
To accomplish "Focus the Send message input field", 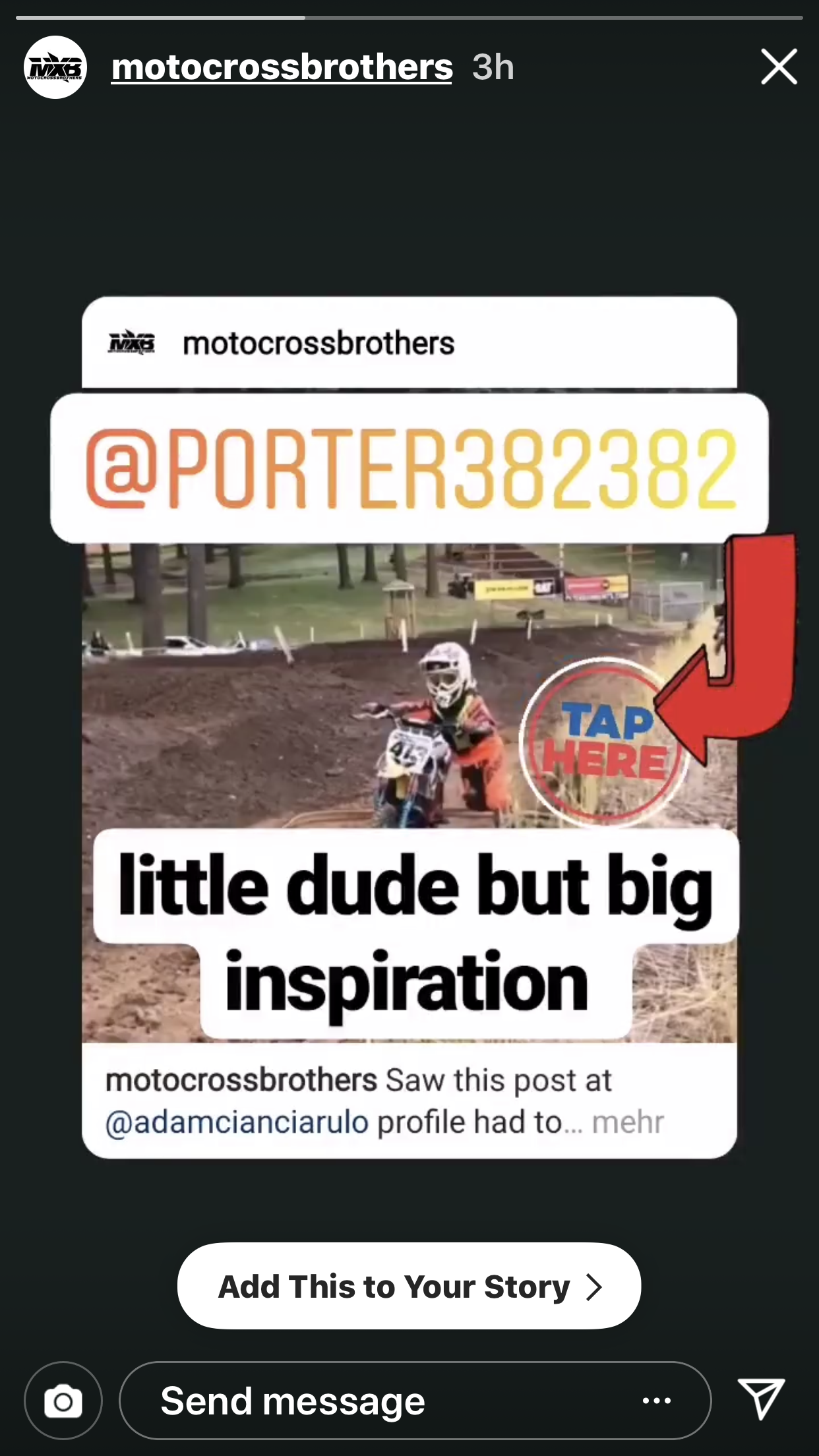I will point(415,1401).
